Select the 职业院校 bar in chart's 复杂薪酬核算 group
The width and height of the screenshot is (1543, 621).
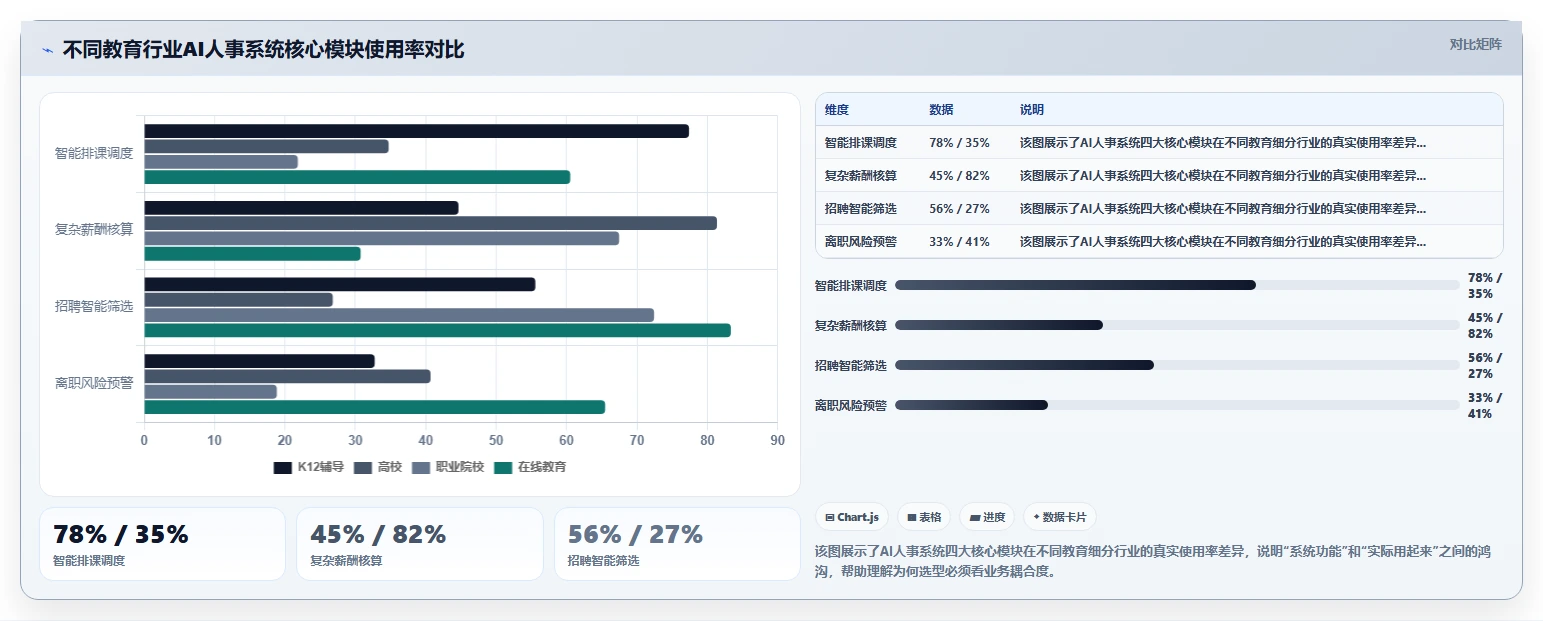pos(381,238)
